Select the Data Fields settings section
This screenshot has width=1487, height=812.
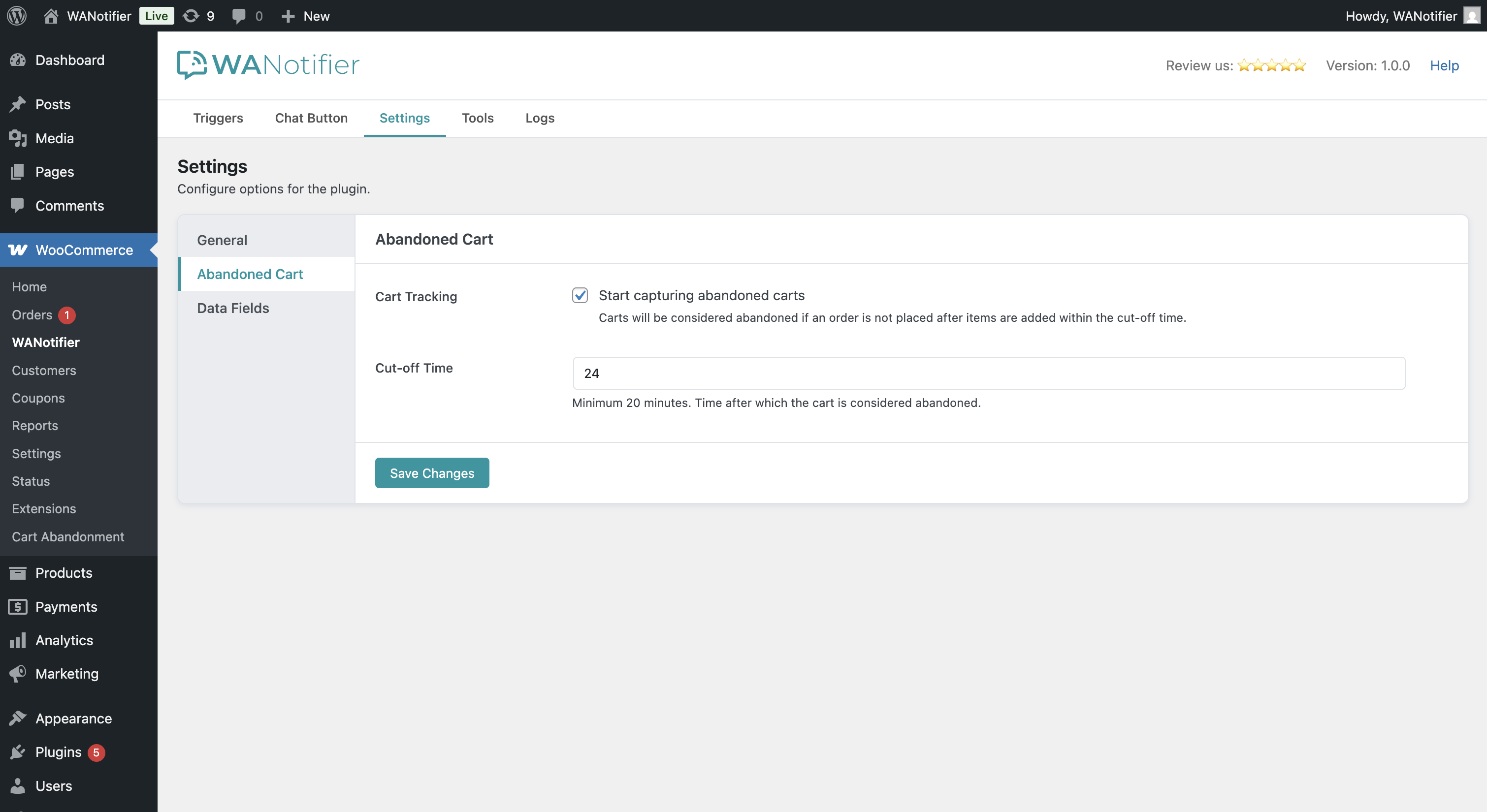point(233,308)
